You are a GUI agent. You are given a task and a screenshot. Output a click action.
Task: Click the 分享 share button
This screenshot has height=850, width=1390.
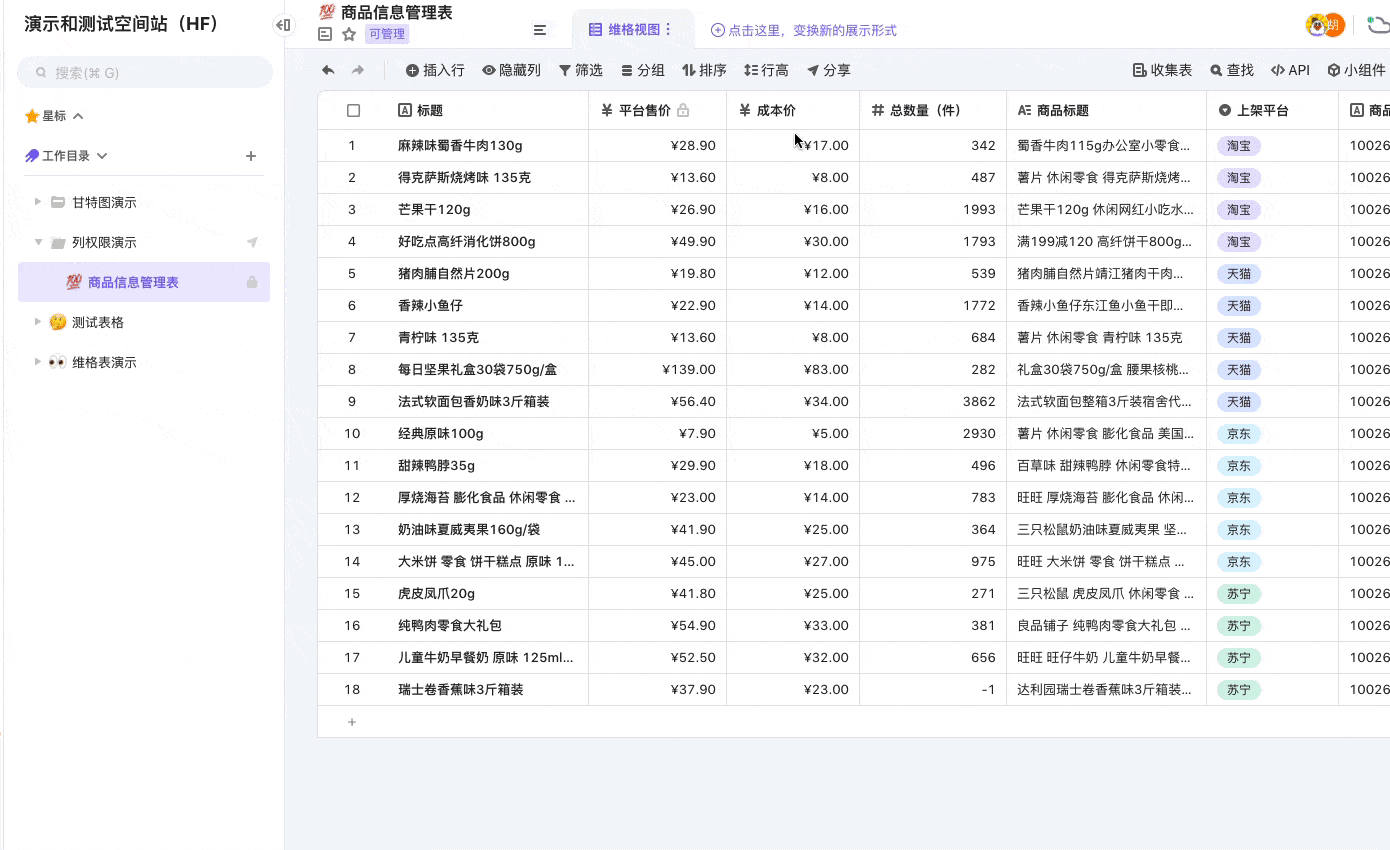tap(829, 70)
